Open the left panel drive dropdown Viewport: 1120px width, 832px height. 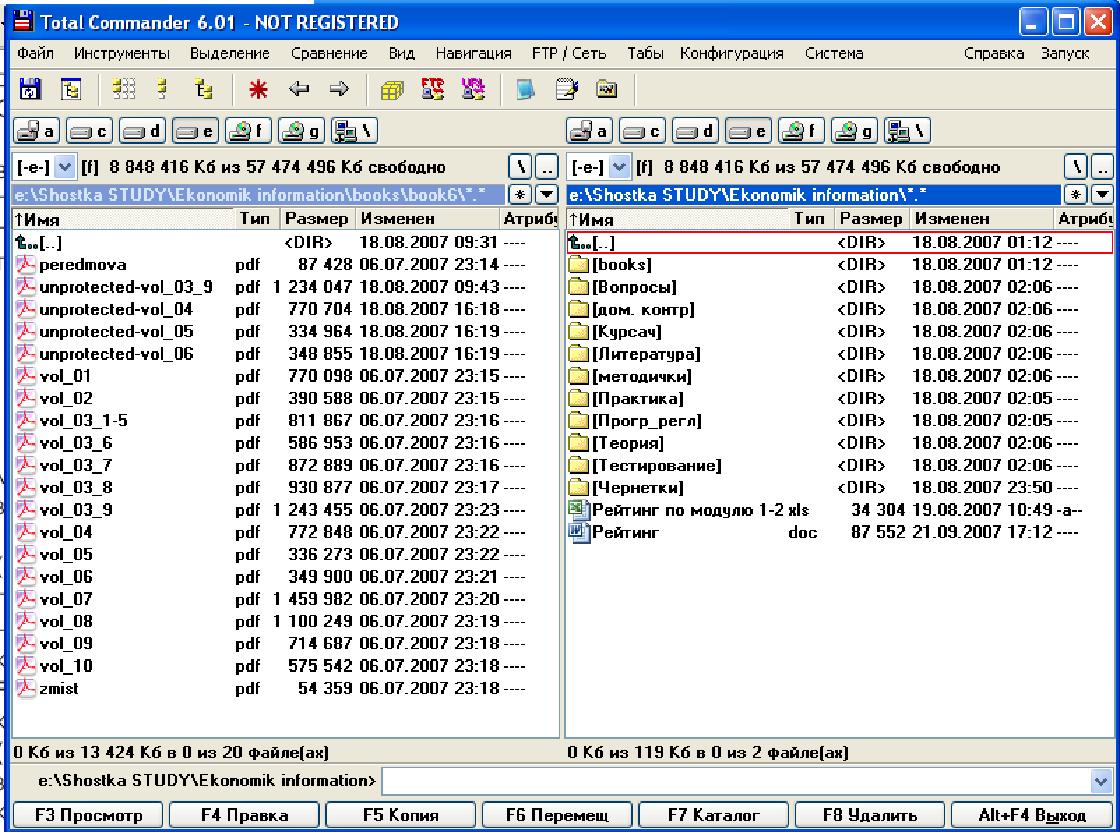64,168
